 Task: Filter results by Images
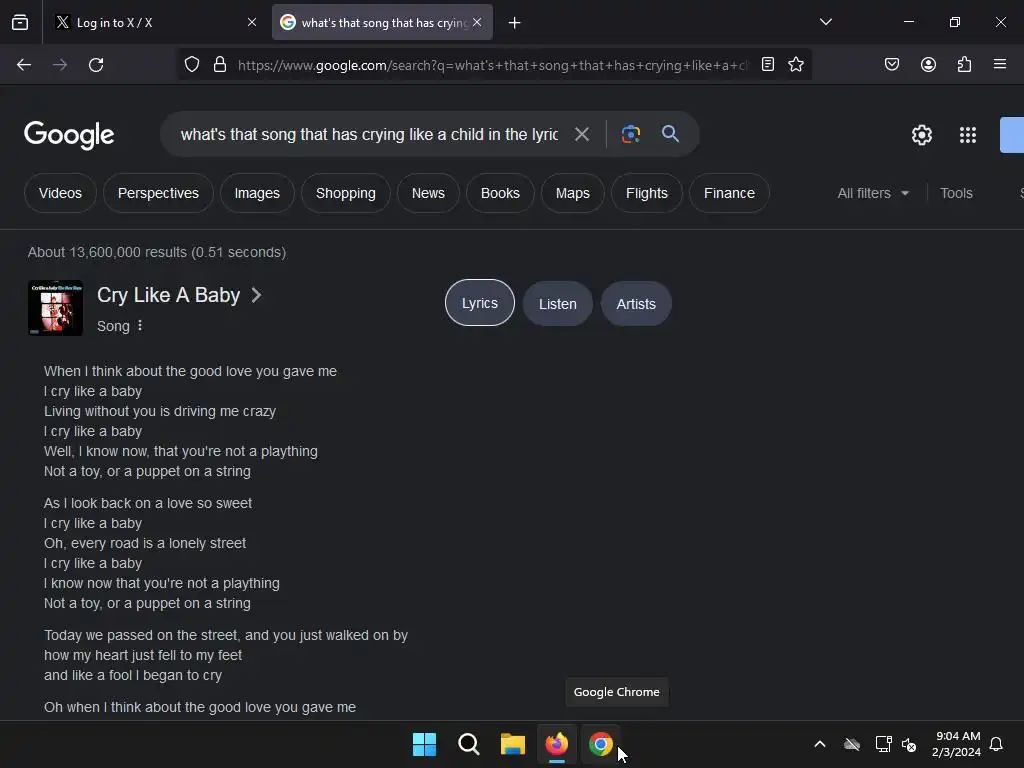pyautogui.click(x=257, y=193)
